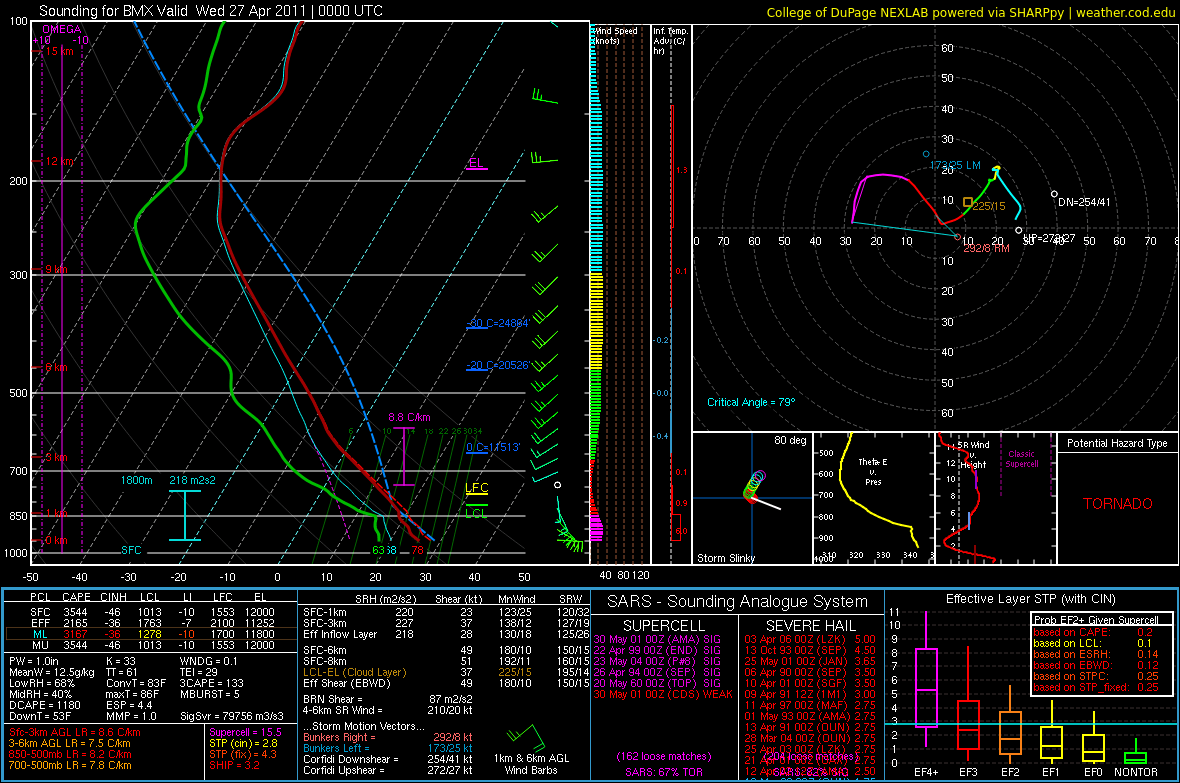Viewport: 1180px width, 783px height.
Task: Click the STP (cin) = 2.8 value
Action: tap(243, 743)
